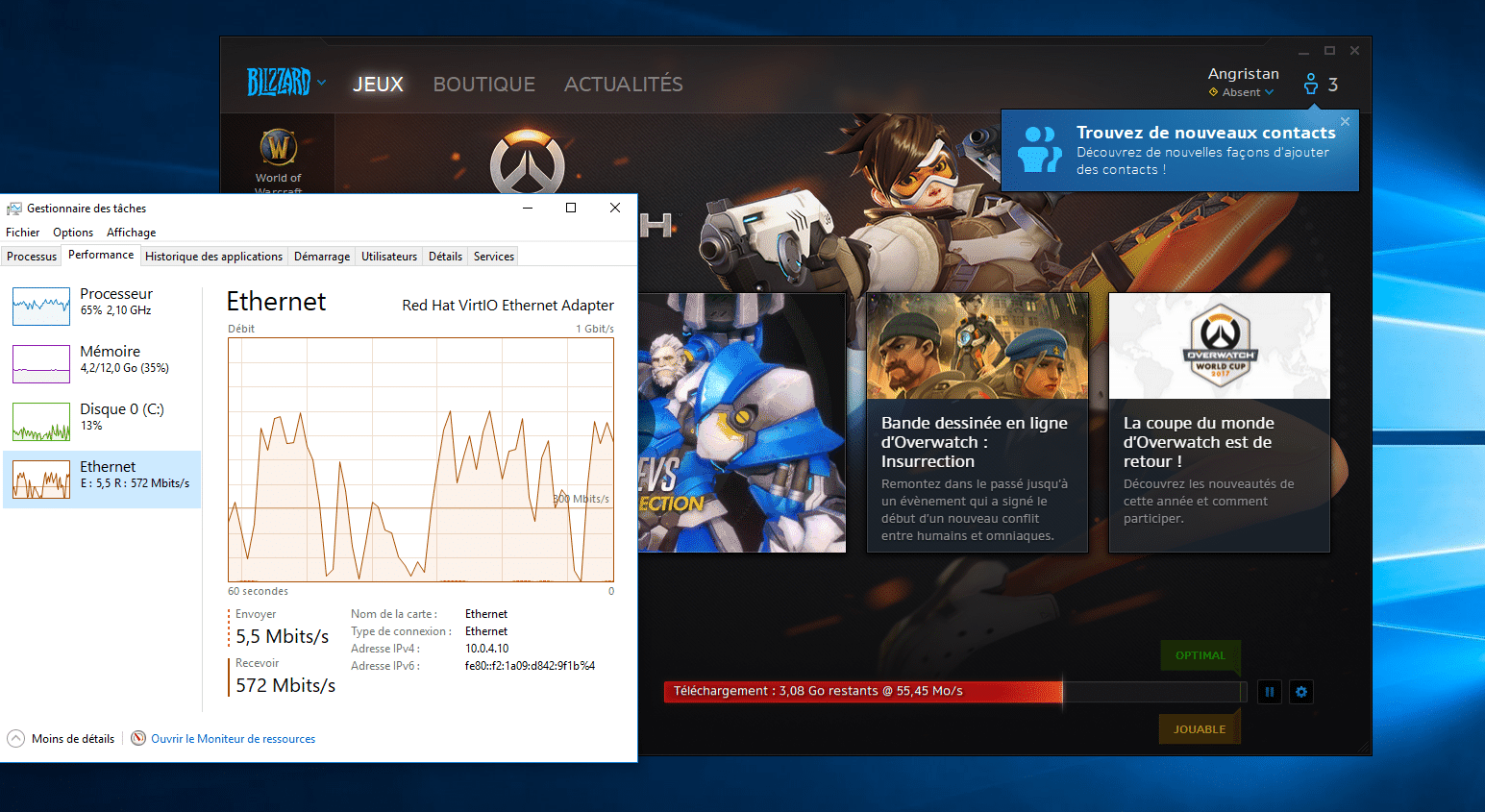Switch to Historique des applications tab
This screenshot has height=812, width=1485.
[213, 257]
